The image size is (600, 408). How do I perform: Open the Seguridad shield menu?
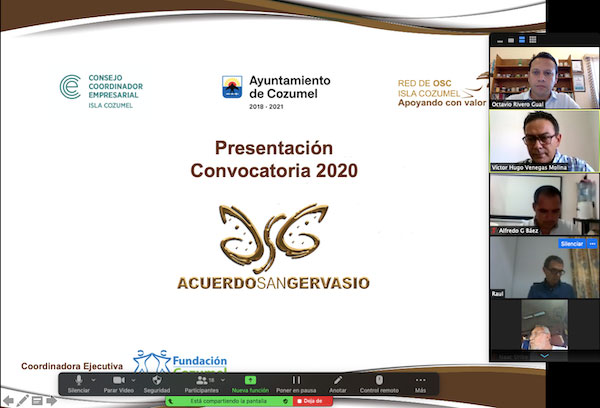tap(157, 384)
